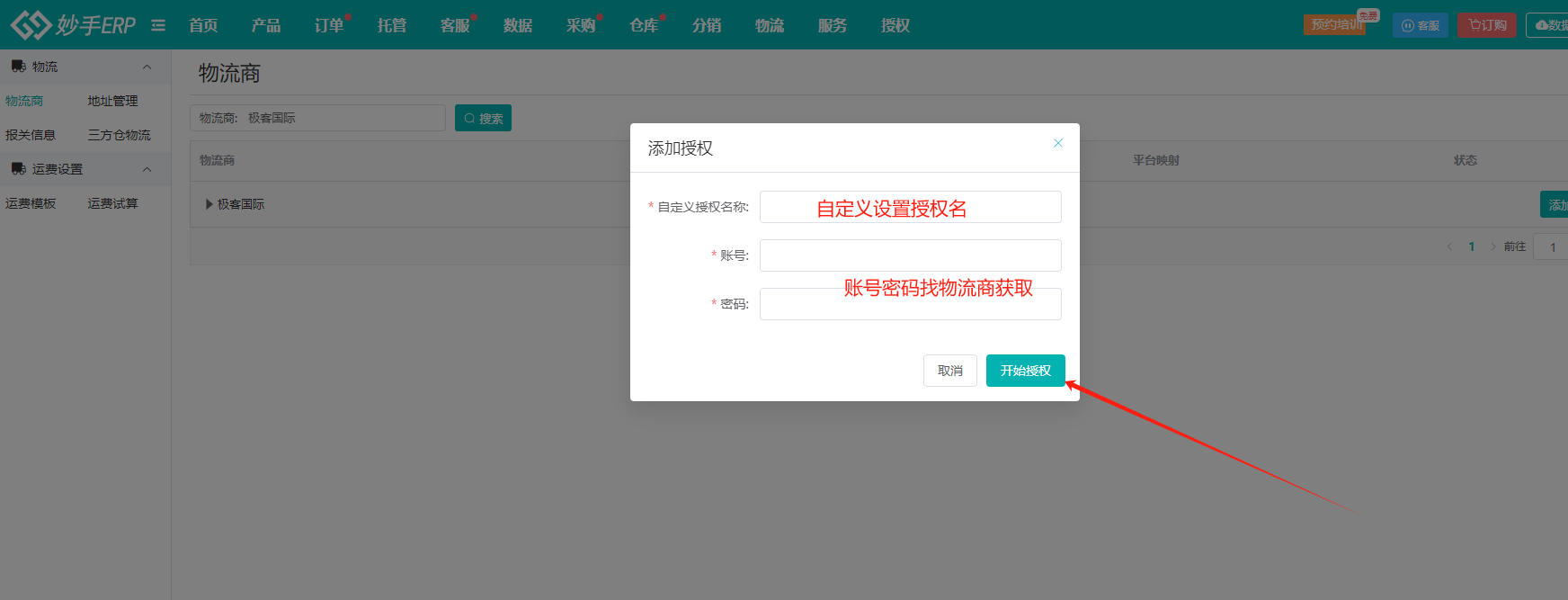Open the 客服 headset button in header

1421,25
